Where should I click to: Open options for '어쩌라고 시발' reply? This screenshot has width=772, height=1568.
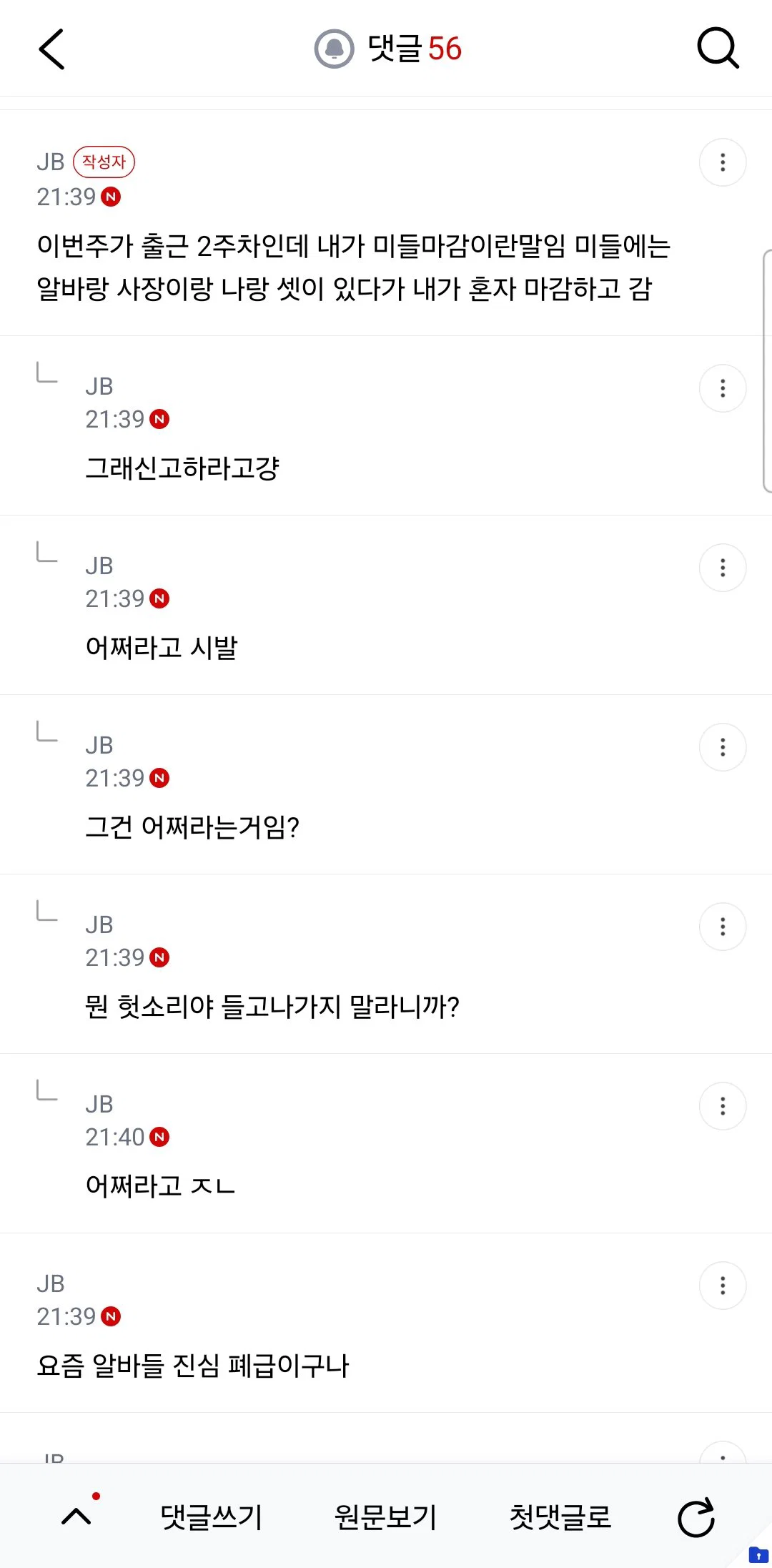click(x=723, y=568)
